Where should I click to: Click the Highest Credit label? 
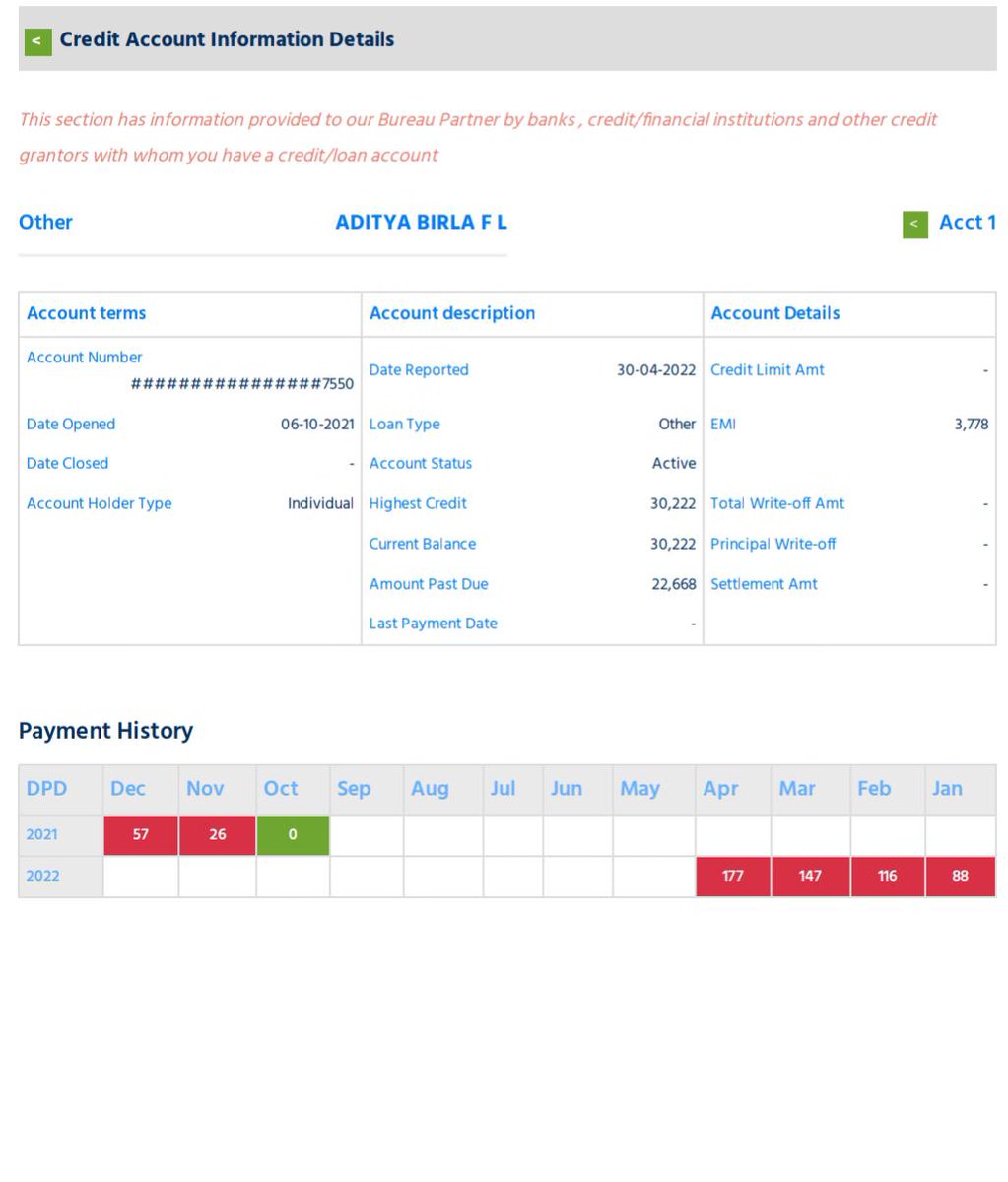[x=418, y=503]
